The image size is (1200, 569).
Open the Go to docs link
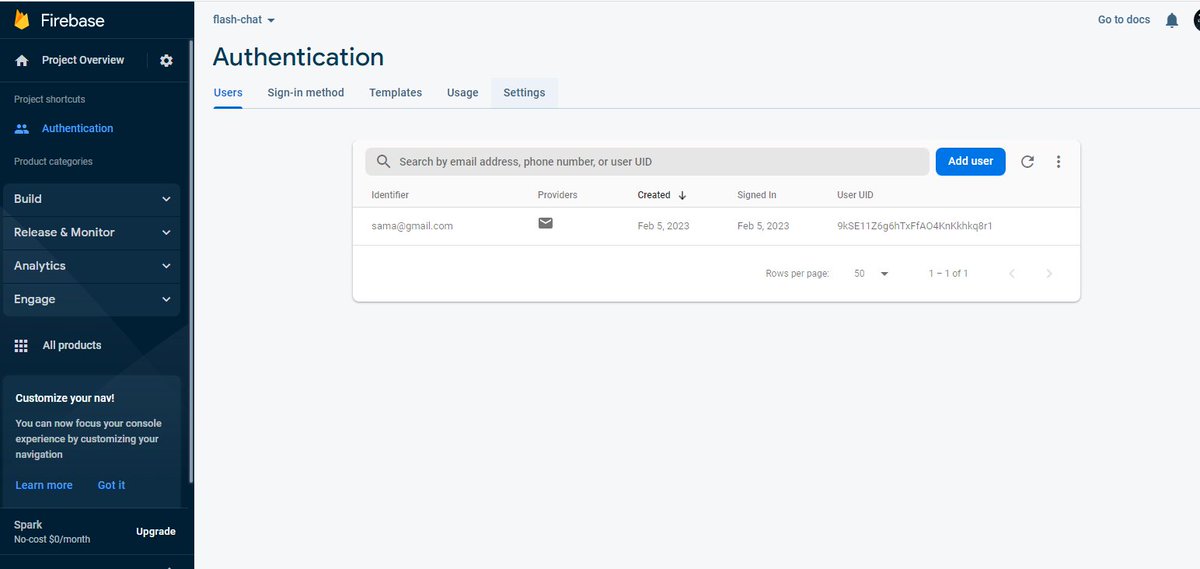pos(1124,20)
